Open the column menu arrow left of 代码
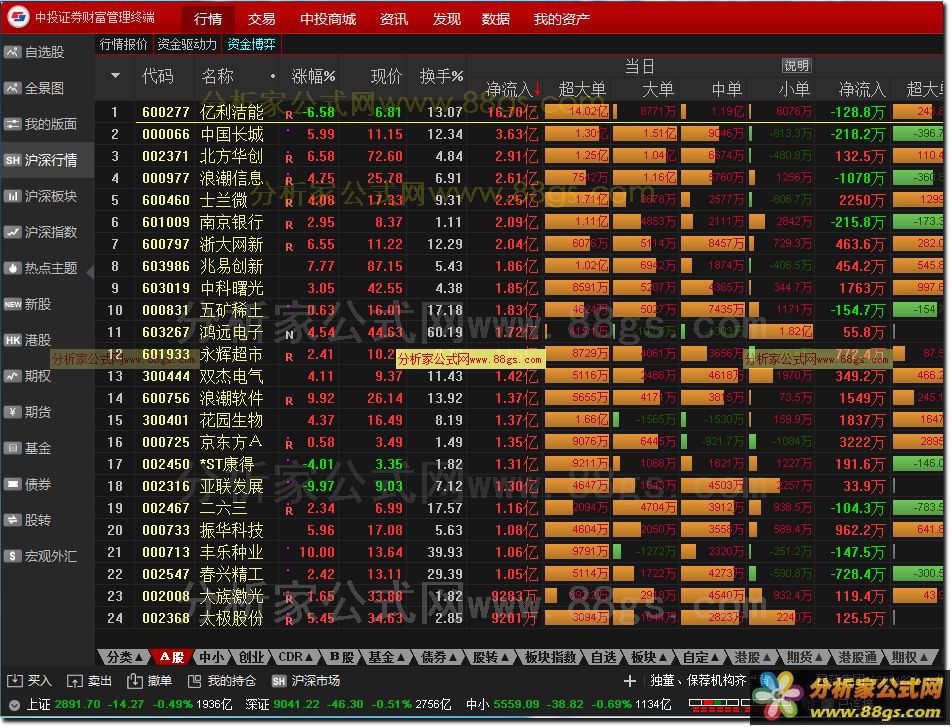952x727 pixels. [115, 76]
